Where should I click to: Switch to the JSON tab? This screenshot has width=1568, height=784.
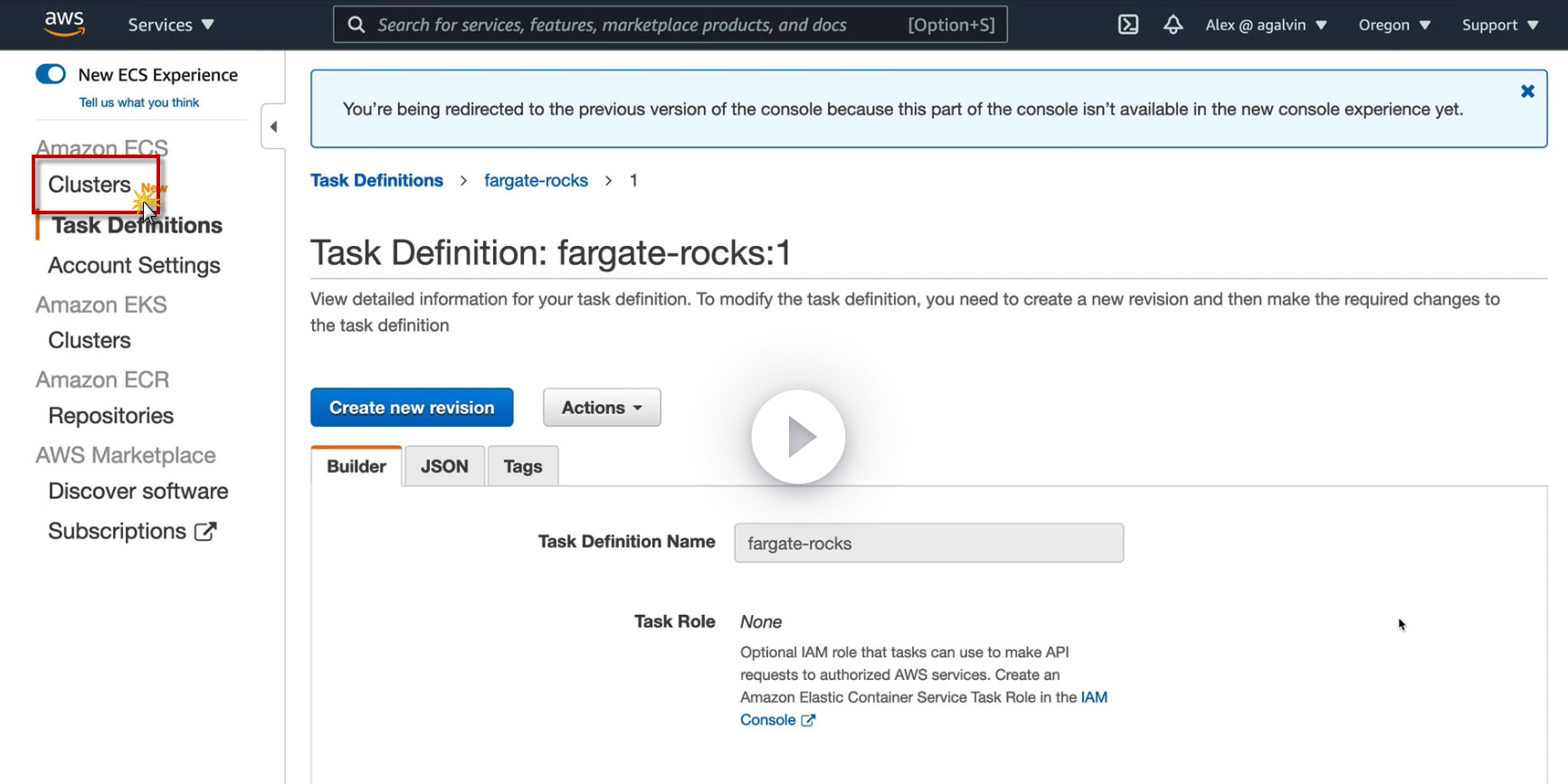[x=444, y=467]
